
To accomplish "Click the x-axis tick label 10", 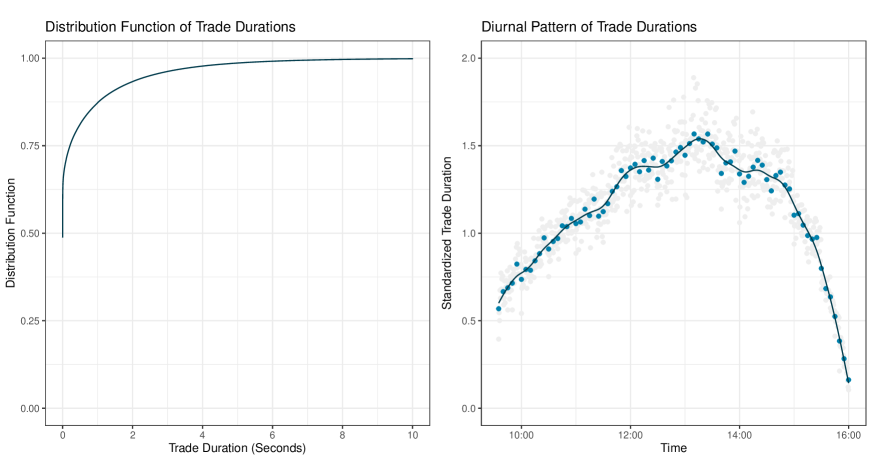I will (x=413, y=435).
